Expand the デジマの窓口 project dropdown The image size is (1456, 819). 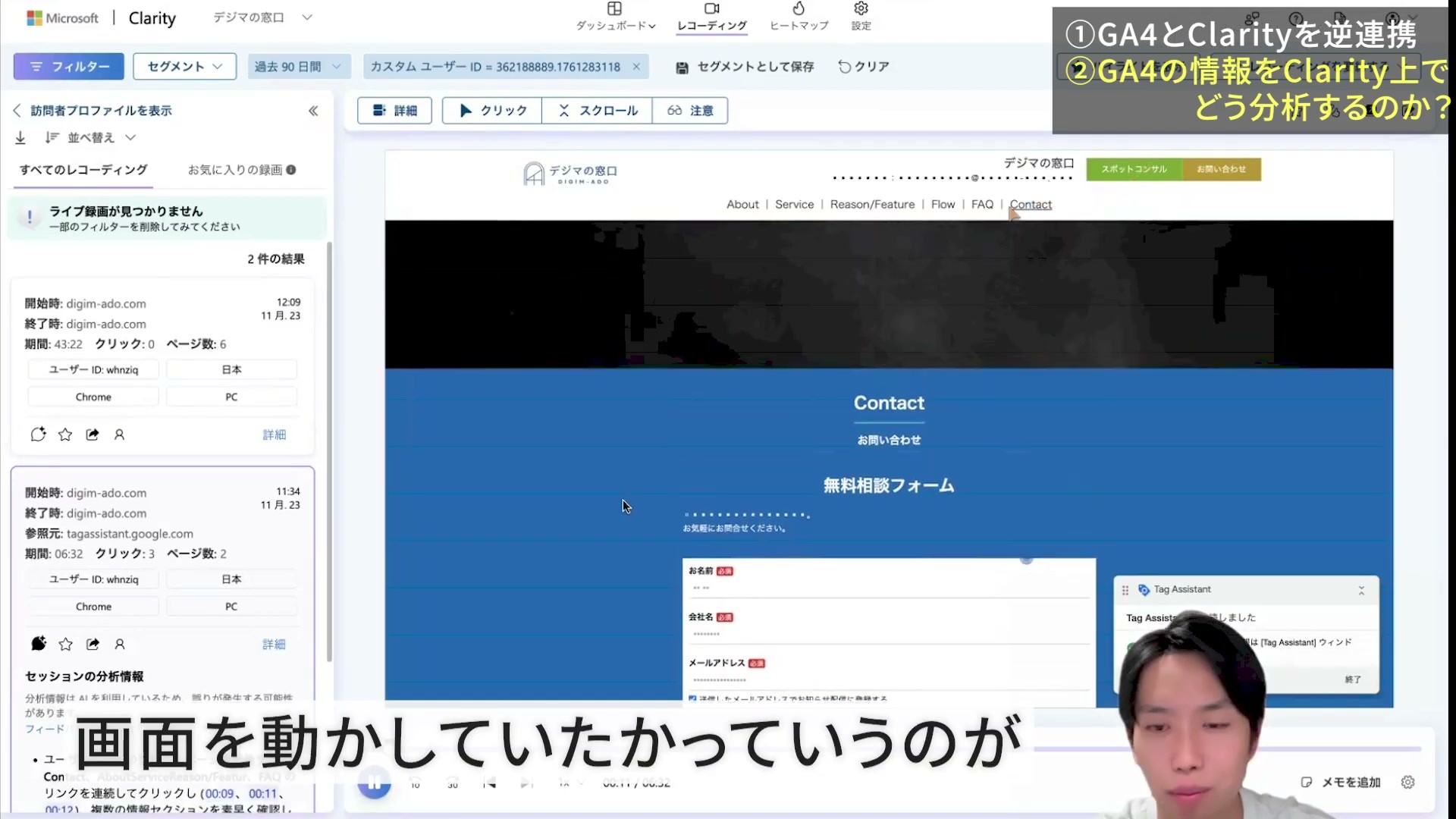tap(262, 17)
